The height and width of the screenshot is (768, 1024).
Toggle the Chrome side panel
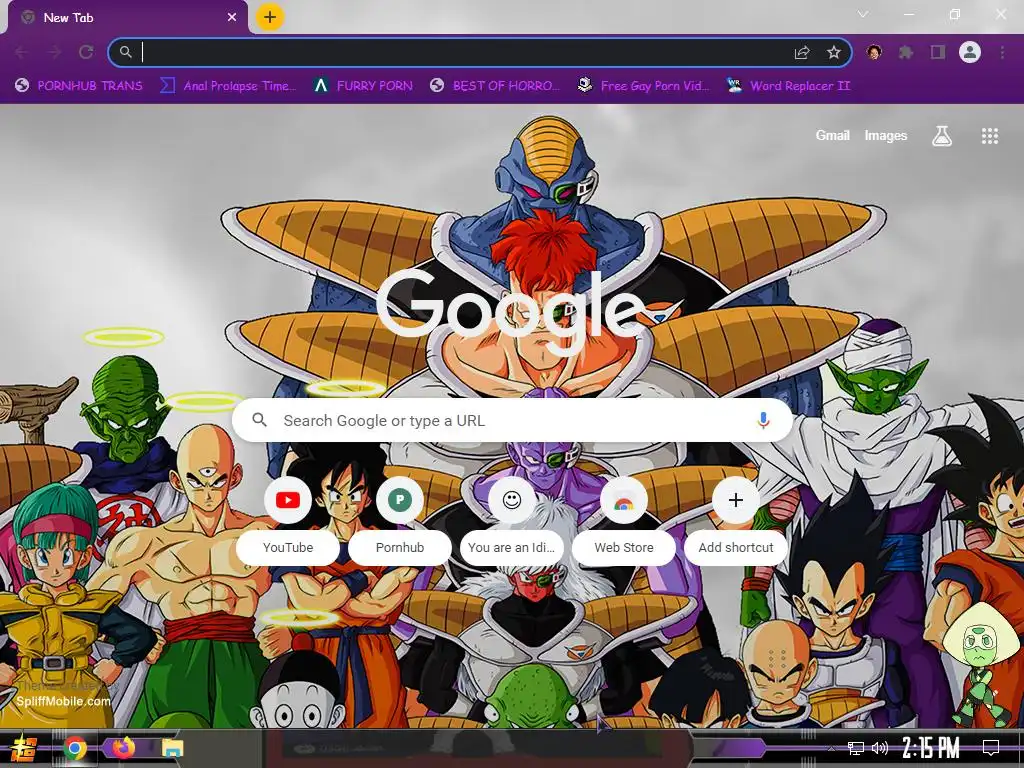point(938,52)
